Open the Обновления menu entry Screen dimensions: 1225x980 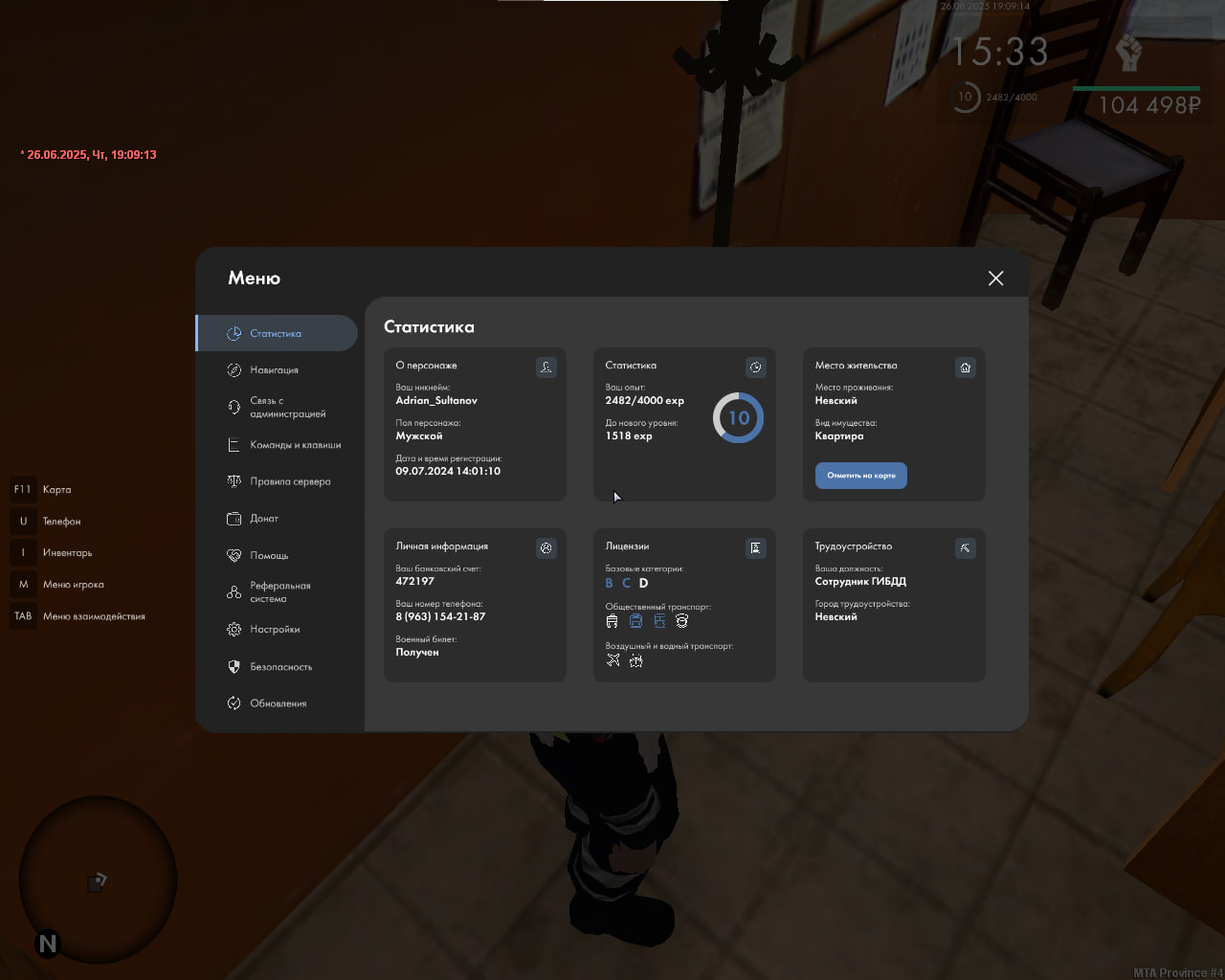coord(277,702)
